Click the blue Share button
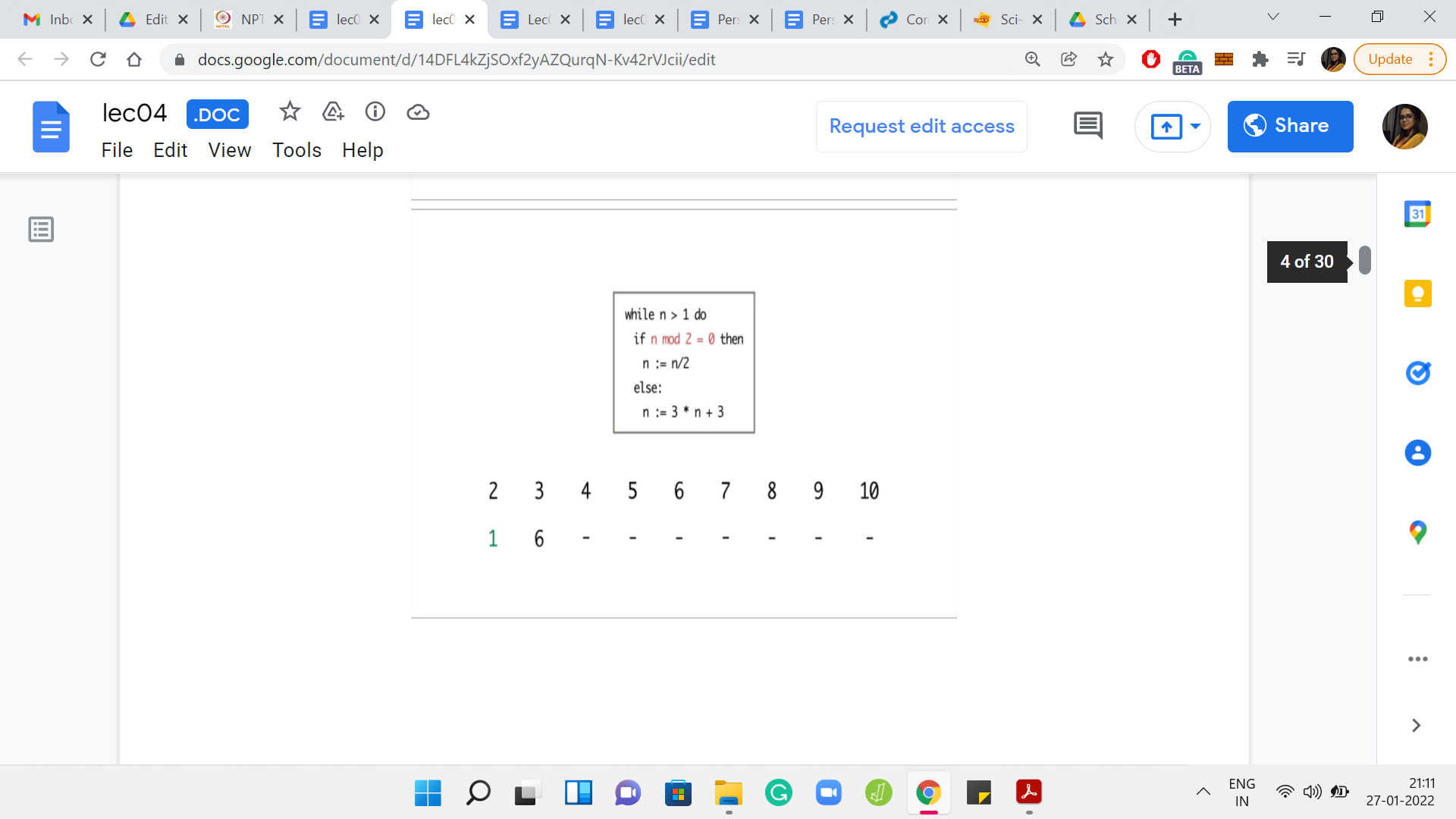1456x819 pixels. 1290,126
